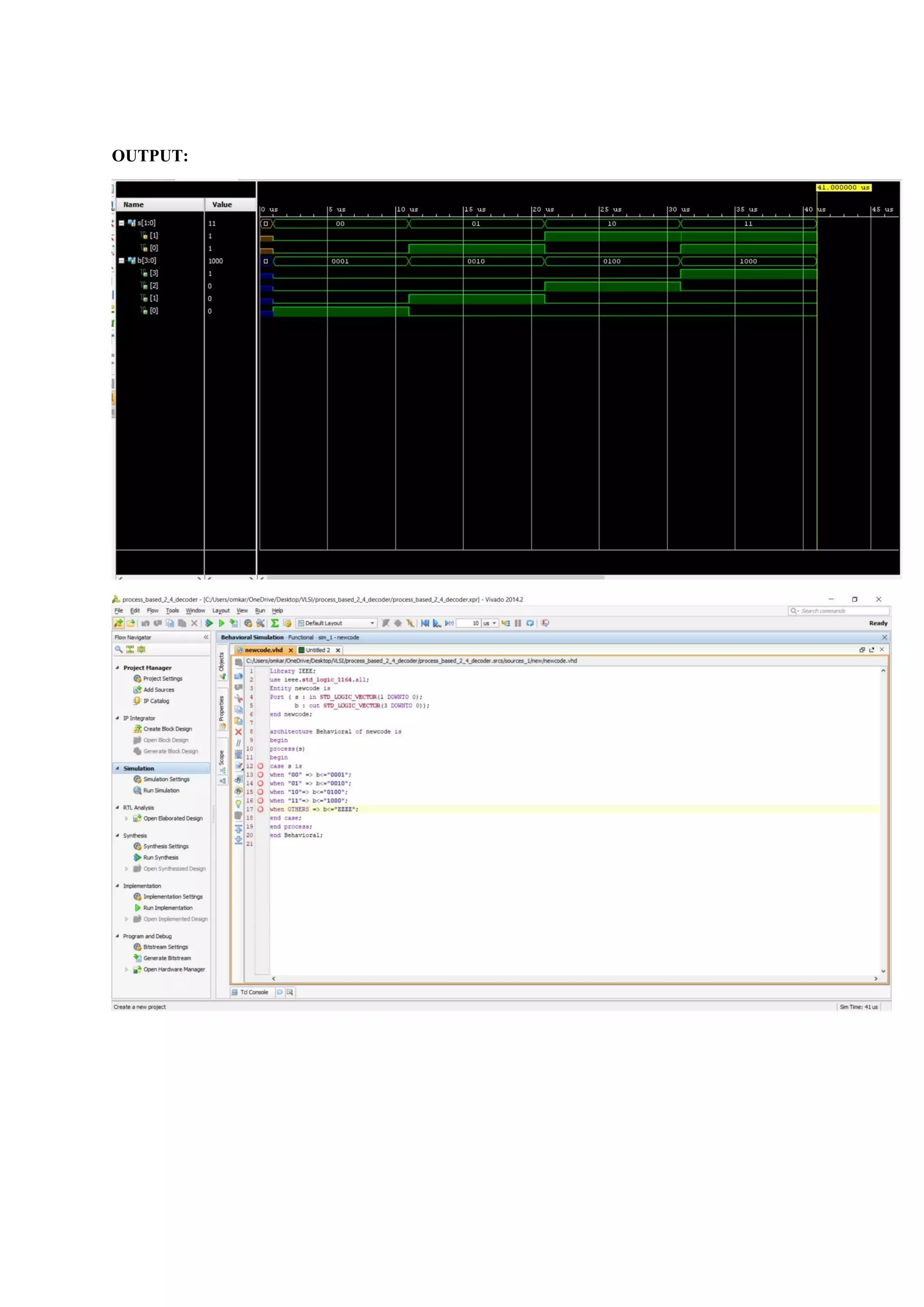Click the waveform horizontal scrollbar
Viewport: 924px width, 1307px height.
[x=435, y=577]
